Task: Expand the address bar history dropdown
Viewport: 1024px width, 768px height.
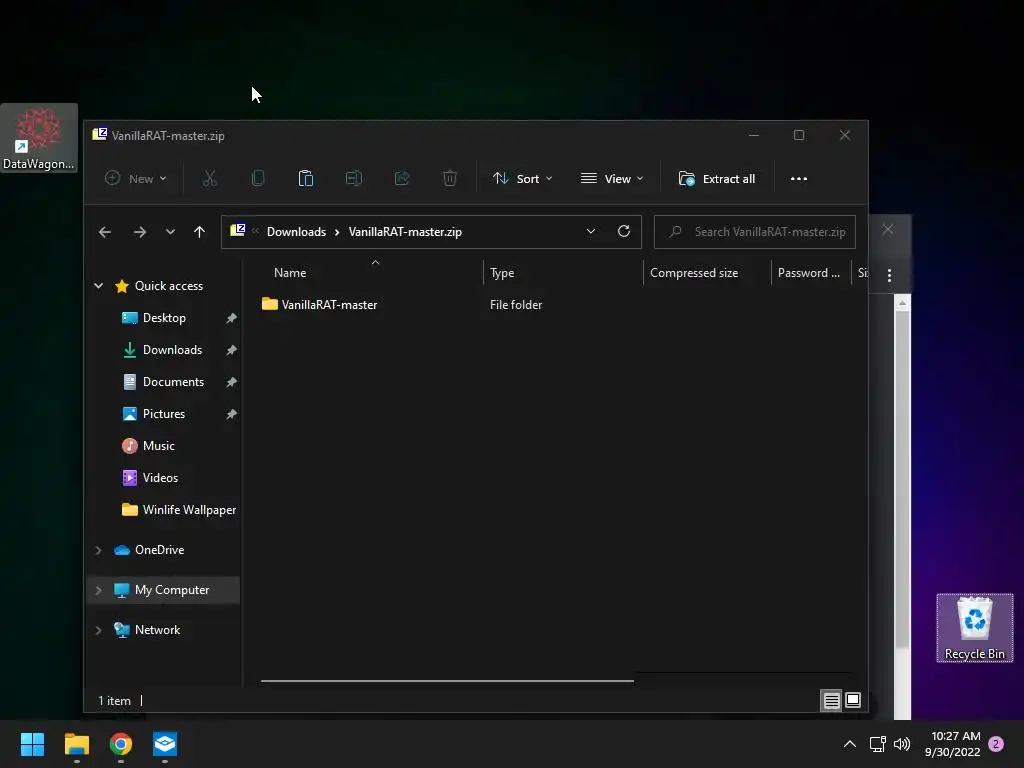Action: click(590, 231)
